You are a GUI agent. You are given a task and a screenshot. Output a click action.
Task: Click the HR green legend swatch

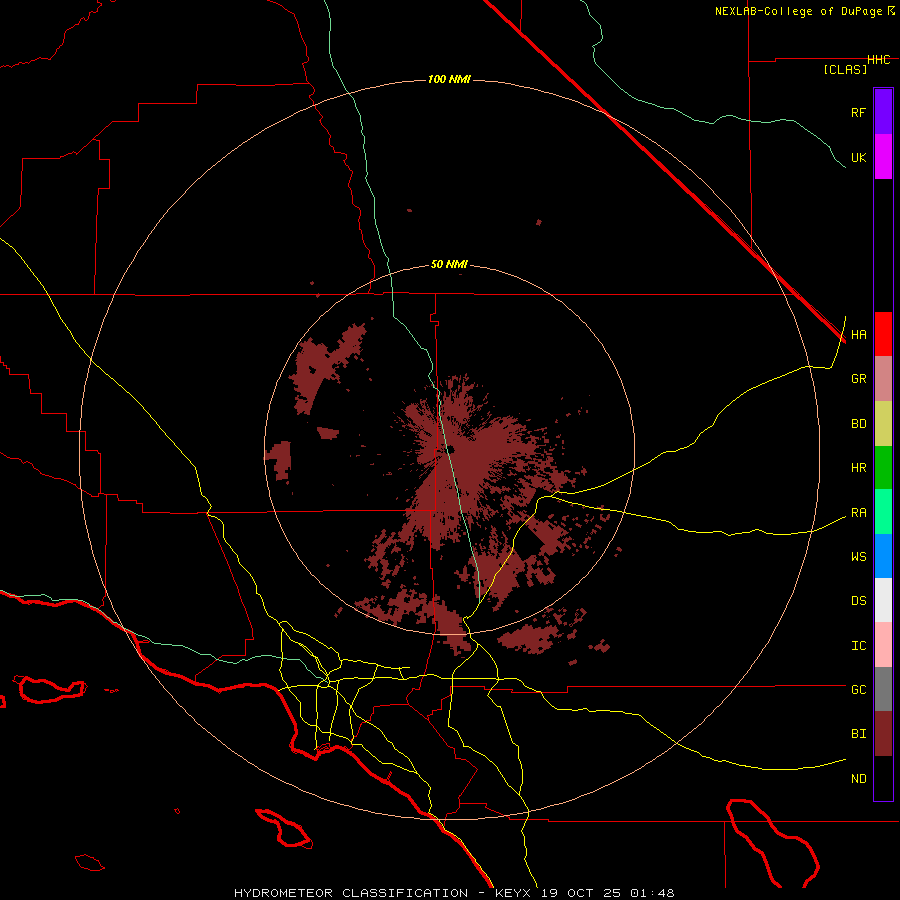[x=883, y=468]
